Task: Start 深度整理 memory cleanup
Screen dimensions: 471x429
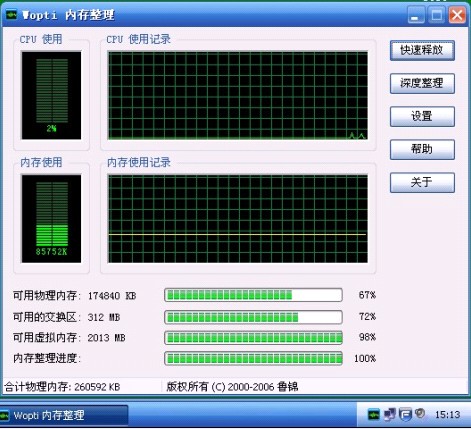Action: (422, 83)
